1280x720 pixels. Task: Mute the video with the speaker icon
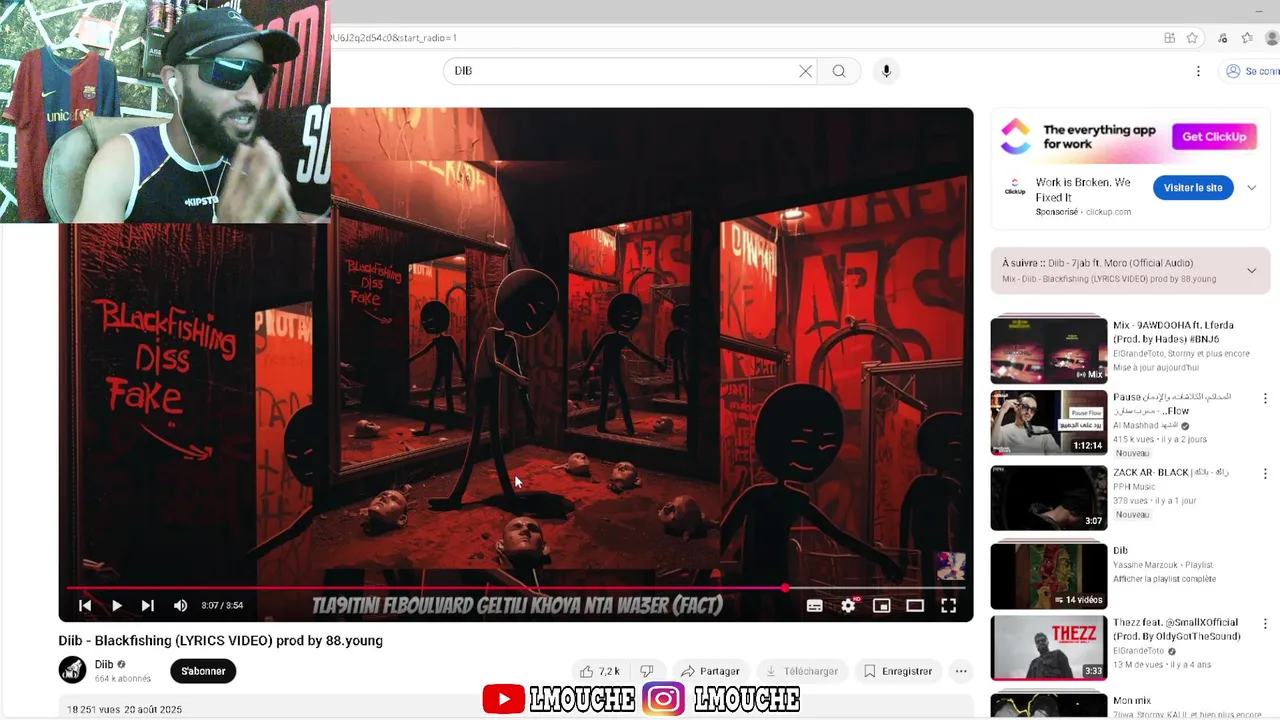(180, 605)
